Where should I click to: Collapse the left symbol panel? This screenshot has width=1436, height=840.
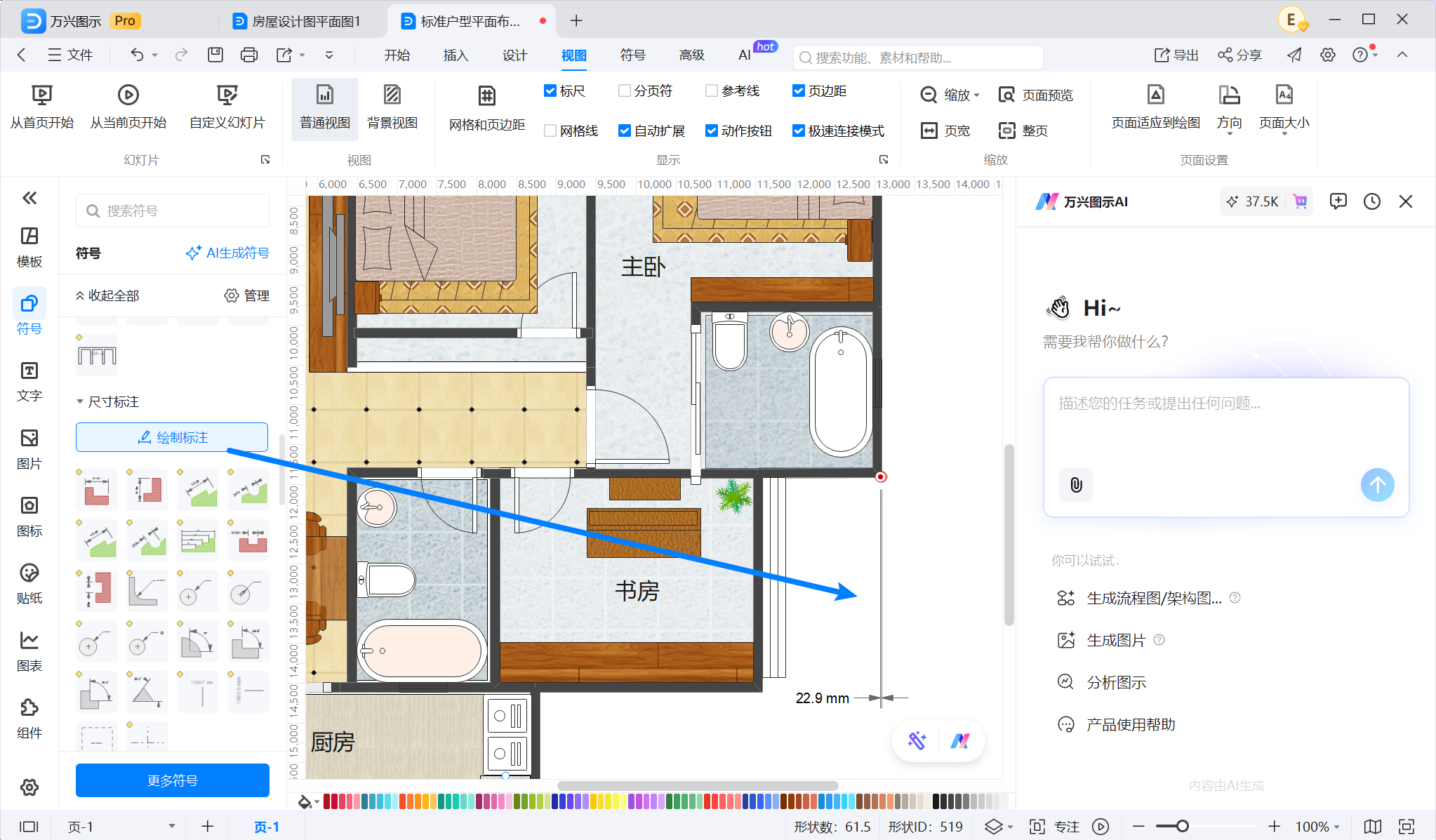coord(29,199)
